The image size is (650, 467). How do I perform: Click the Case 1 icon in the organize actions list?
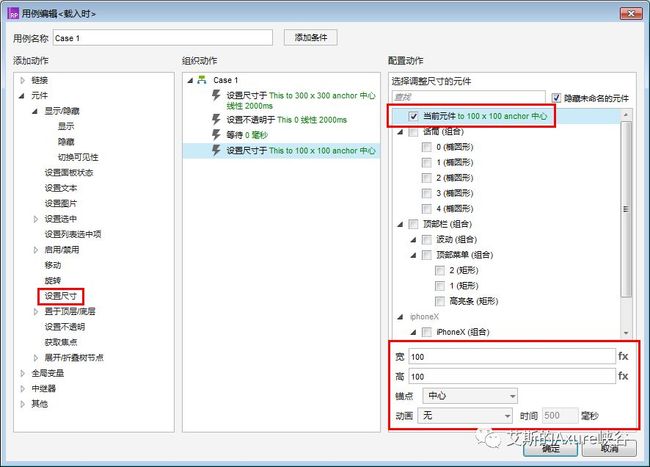[202, 80]
